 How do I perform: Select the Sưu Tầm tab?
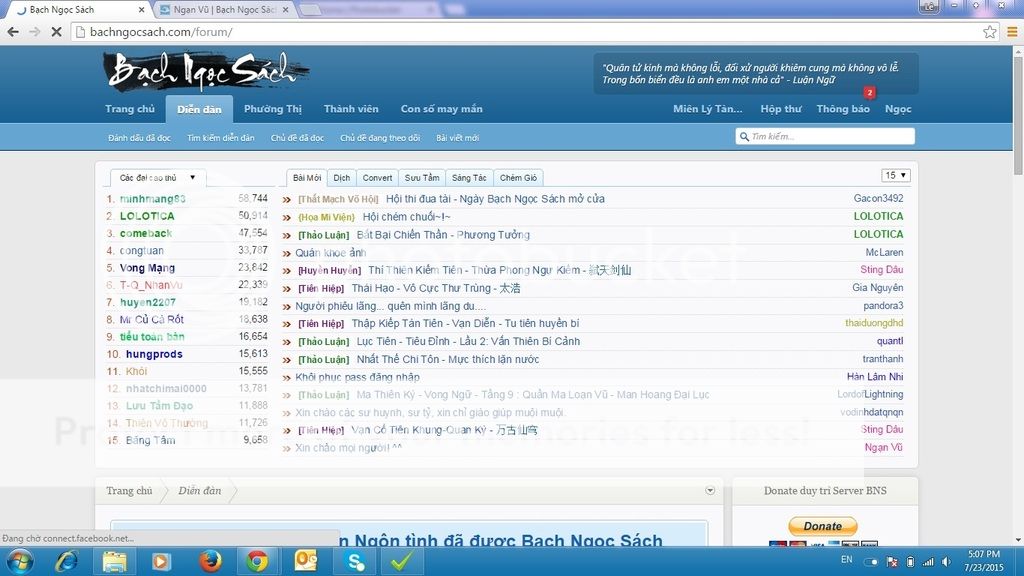pyautogui.click(x=421, y=178)
